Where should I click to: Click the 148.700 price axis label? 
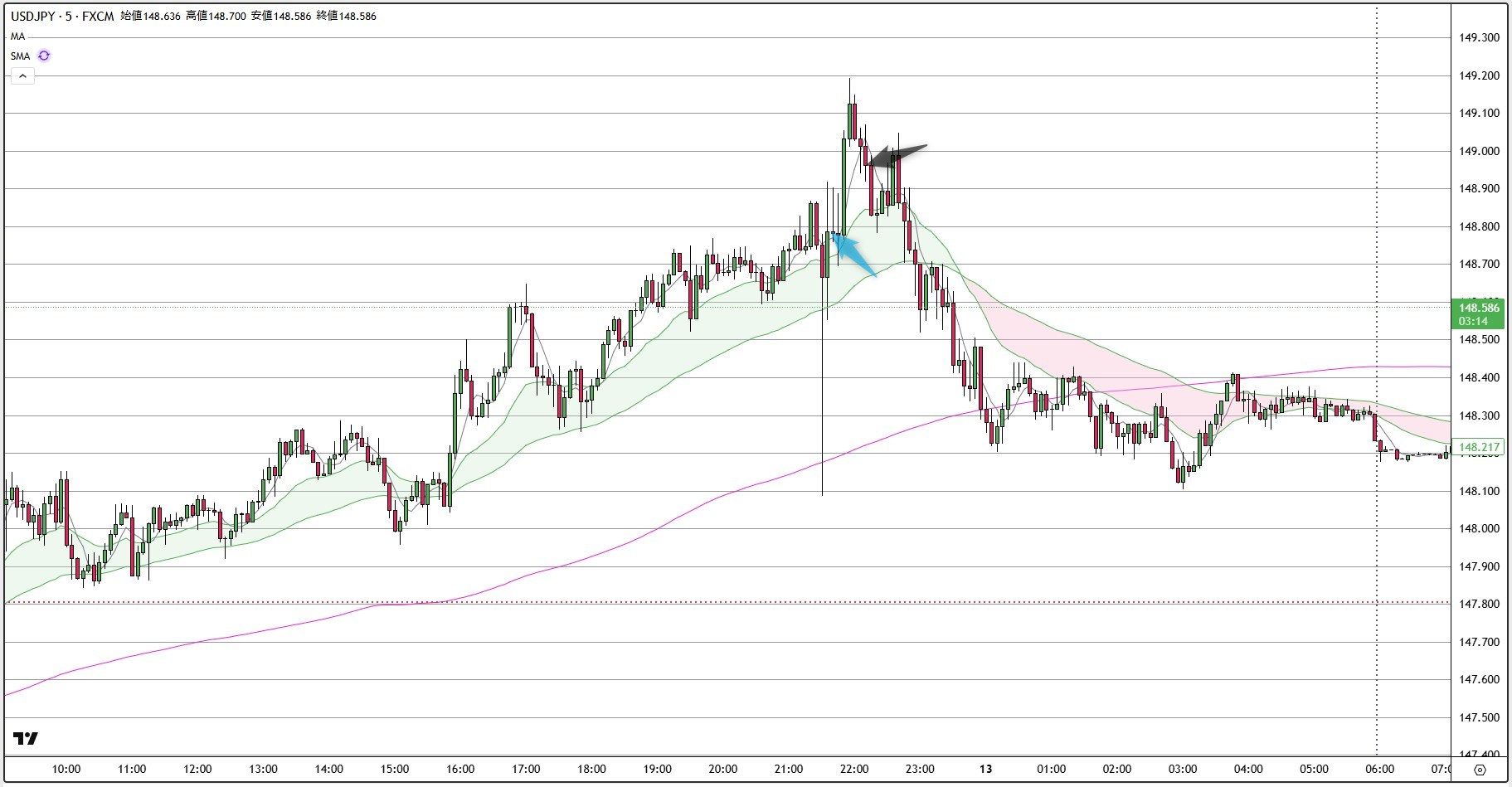(1479, 264)
